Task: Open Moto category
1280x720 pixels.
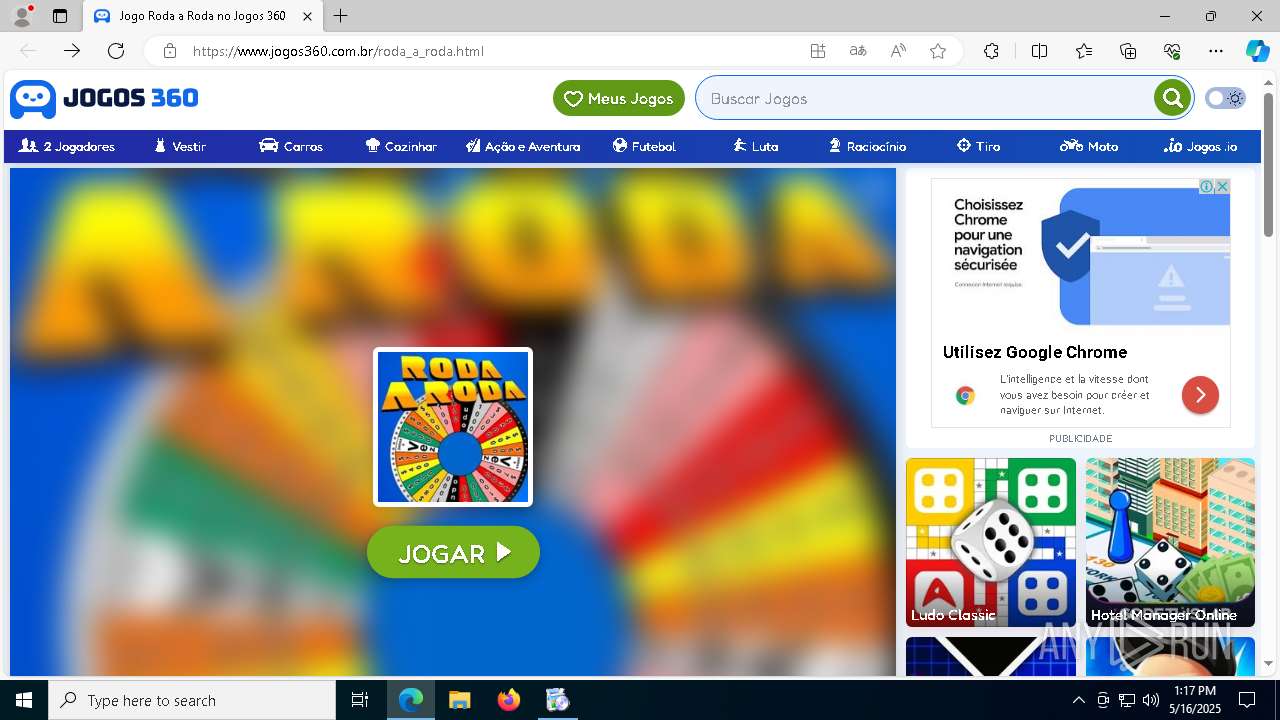Action: click(x=1089, y=146)
